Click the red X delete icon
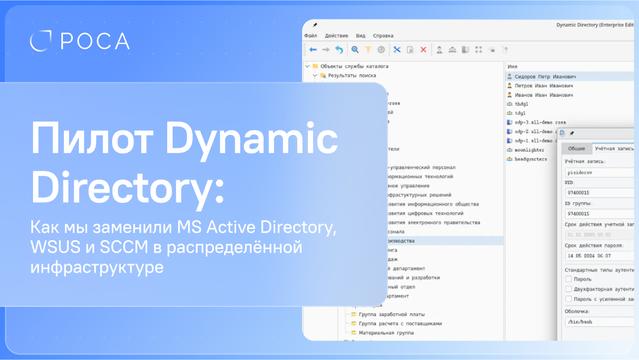This screenshot has width=639, height=360. click(423, 50)
